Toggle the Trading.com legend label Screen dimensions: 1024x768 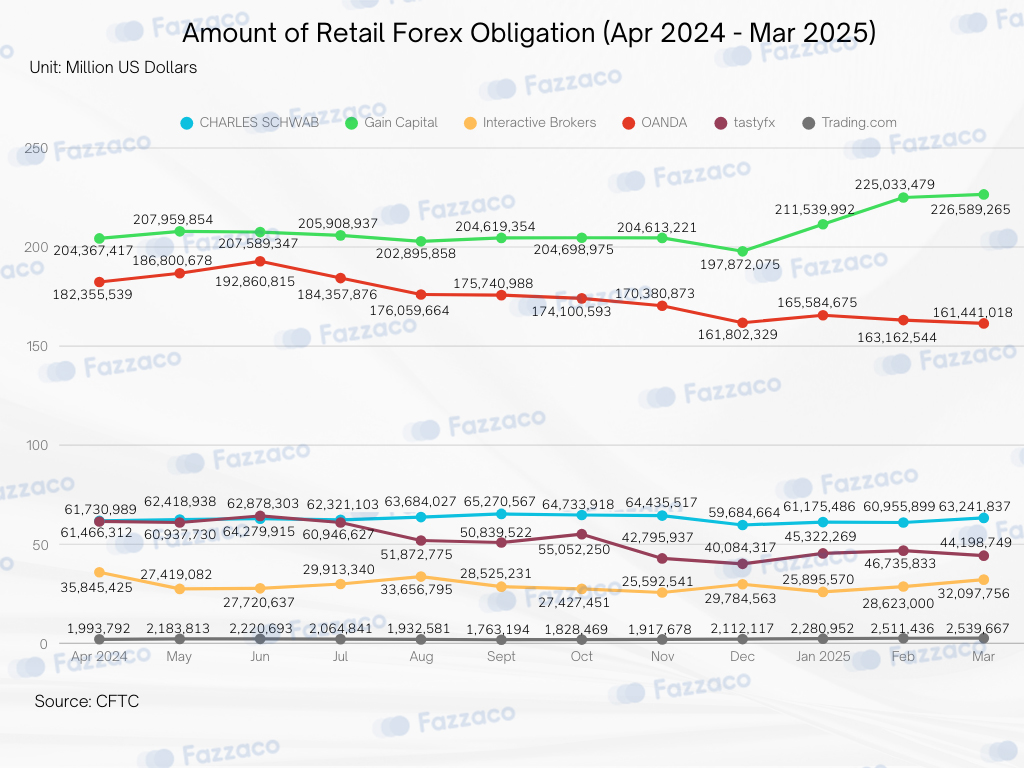(x=859, y=123)
